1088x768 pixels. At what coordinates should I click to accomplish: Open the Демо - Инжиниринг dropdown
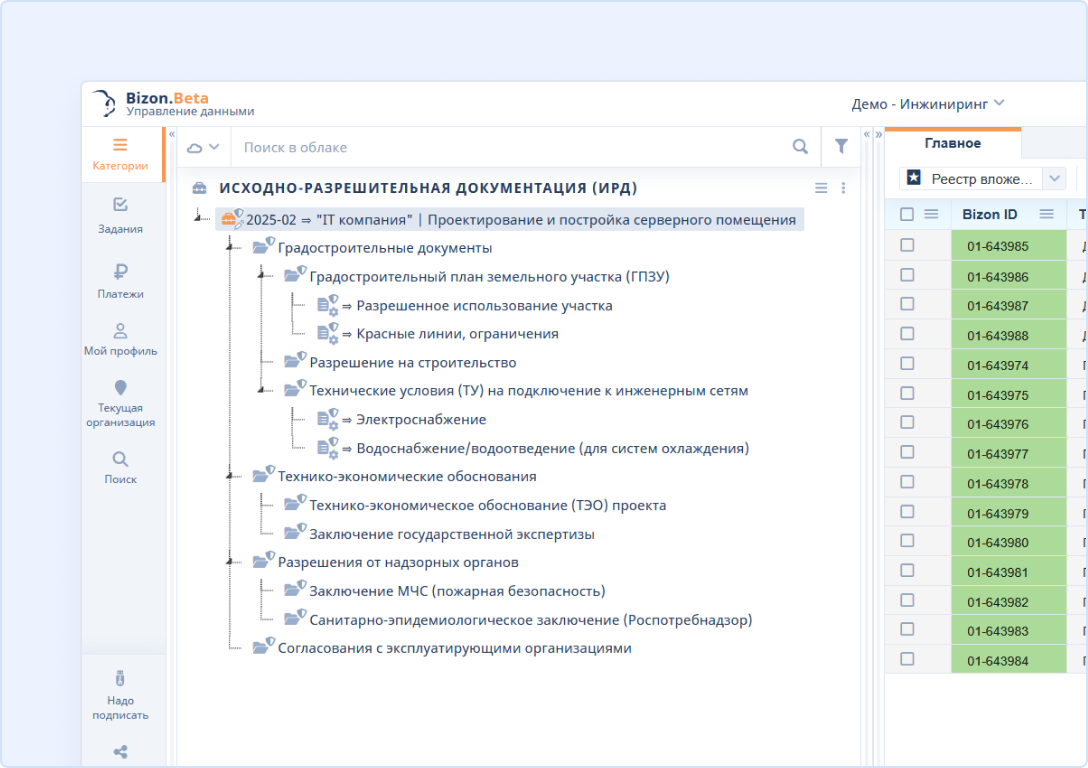[927, 104]
